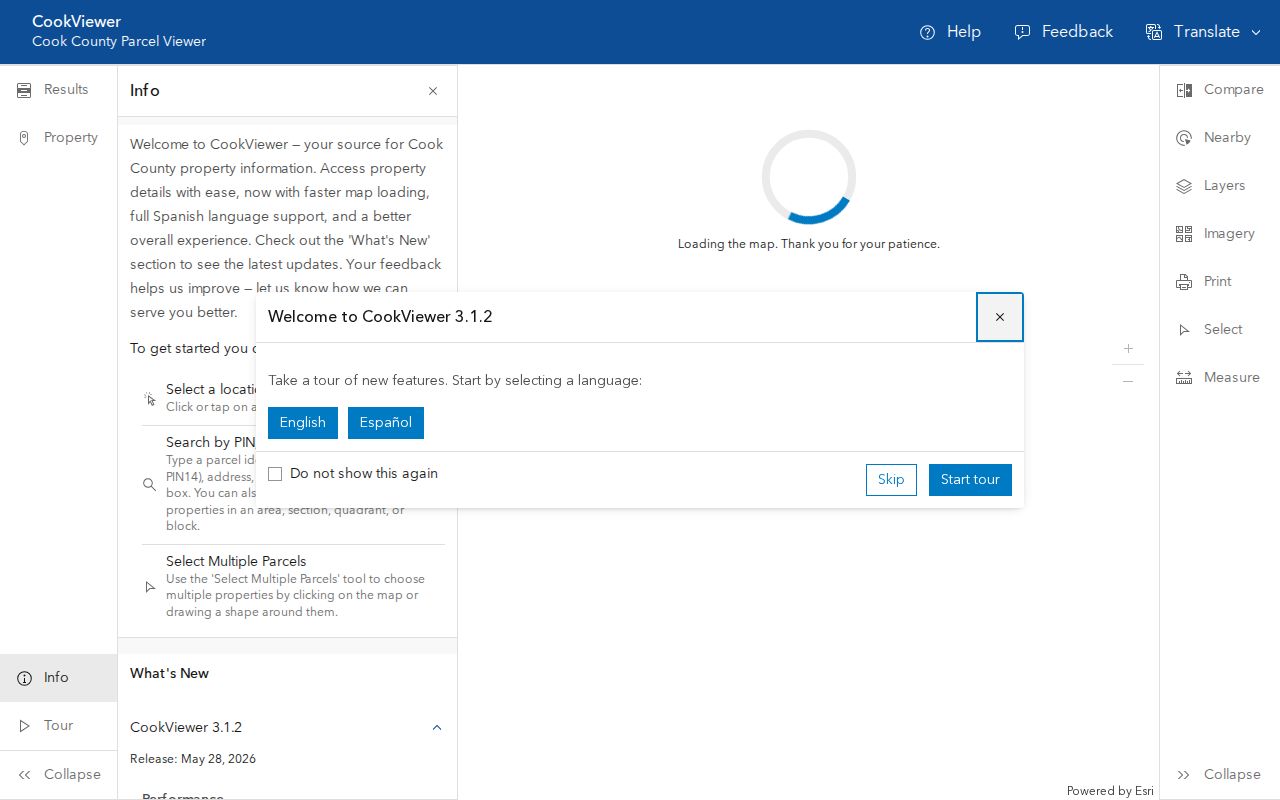Switch to the Tour tab
The height and width of the screenshot is (800, 1280).
pyautogui.click(x=58, y=726)
